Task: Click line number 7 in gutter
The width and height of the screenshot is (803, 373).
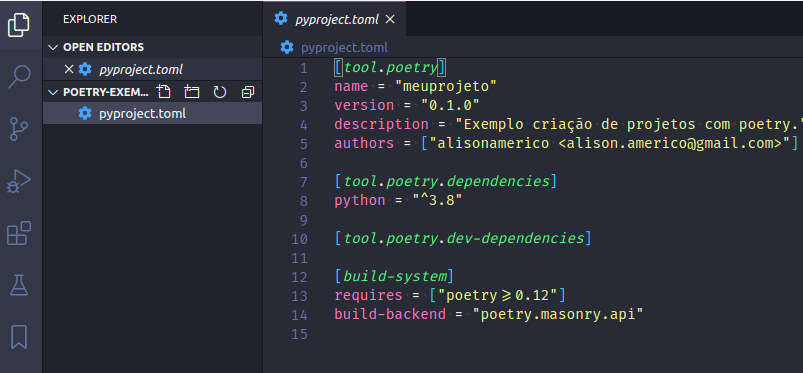Action: click(304, 182)
